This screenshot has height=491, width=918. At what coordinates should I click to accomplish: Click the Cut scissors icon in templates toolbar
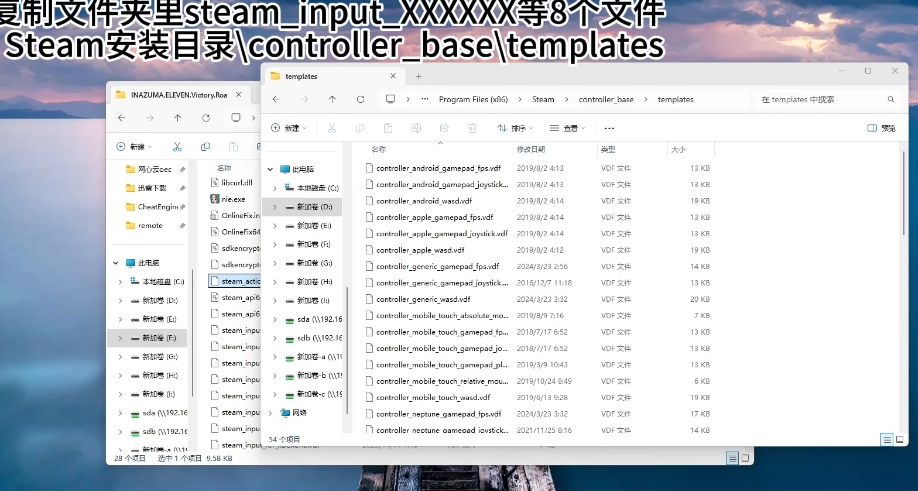(x=331, y=128)
